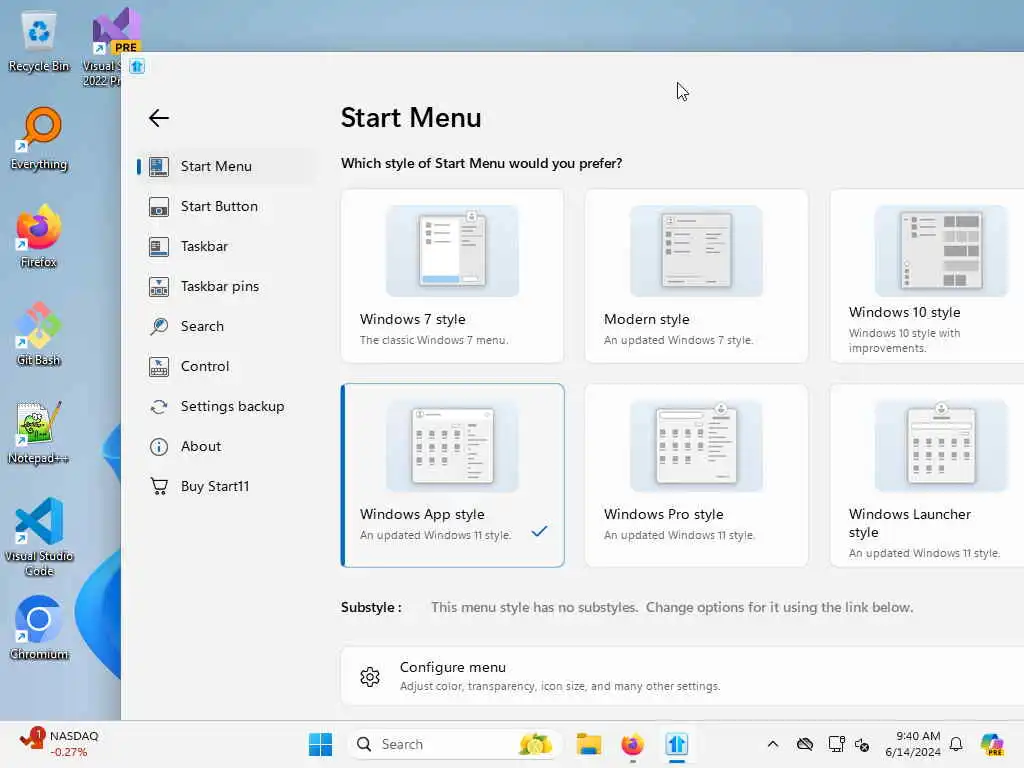The height and width of the screenshot is (768, 1024).
Task: Open the Start Menu sidebar section
Action: [x=225, y=167]
